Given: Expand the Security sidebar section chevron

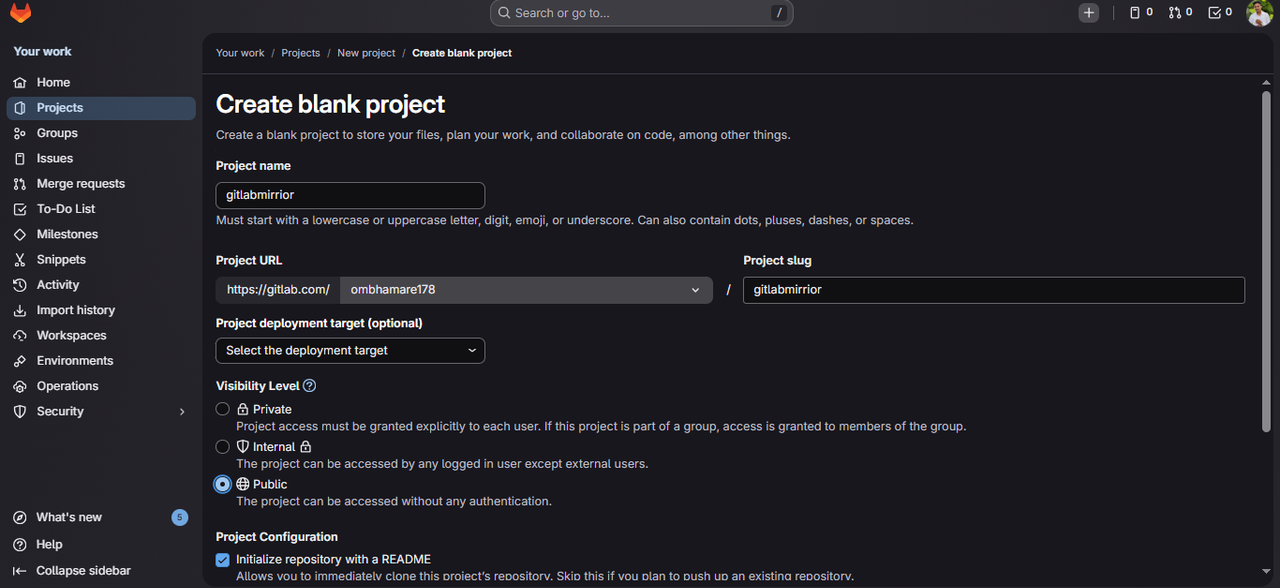Looking at the screenshot, I should 182,412.
